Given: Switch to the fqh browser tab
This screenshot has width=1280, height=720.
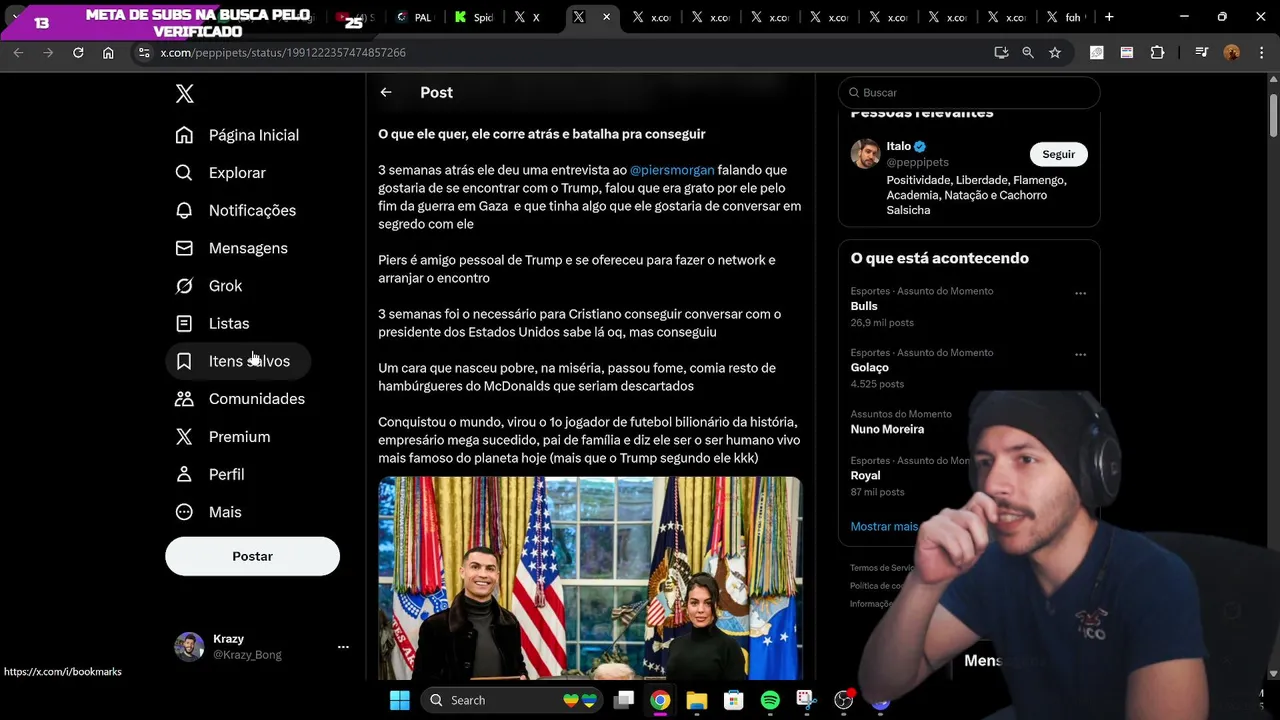Looking at the screenshot, I should tap(1064, 17).
